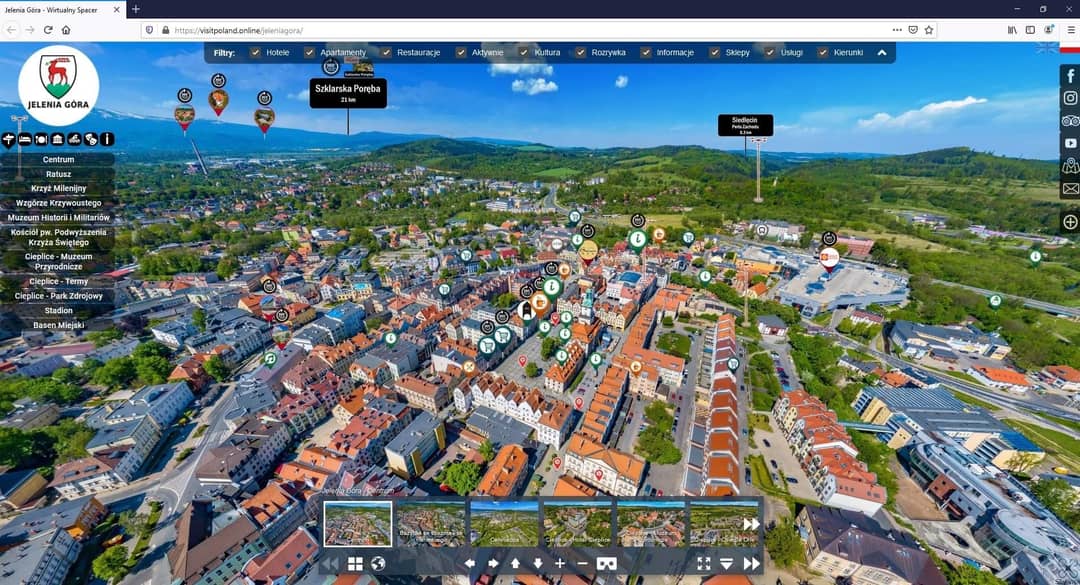Uncheck the Hotele filter

(x=255, y=52)
